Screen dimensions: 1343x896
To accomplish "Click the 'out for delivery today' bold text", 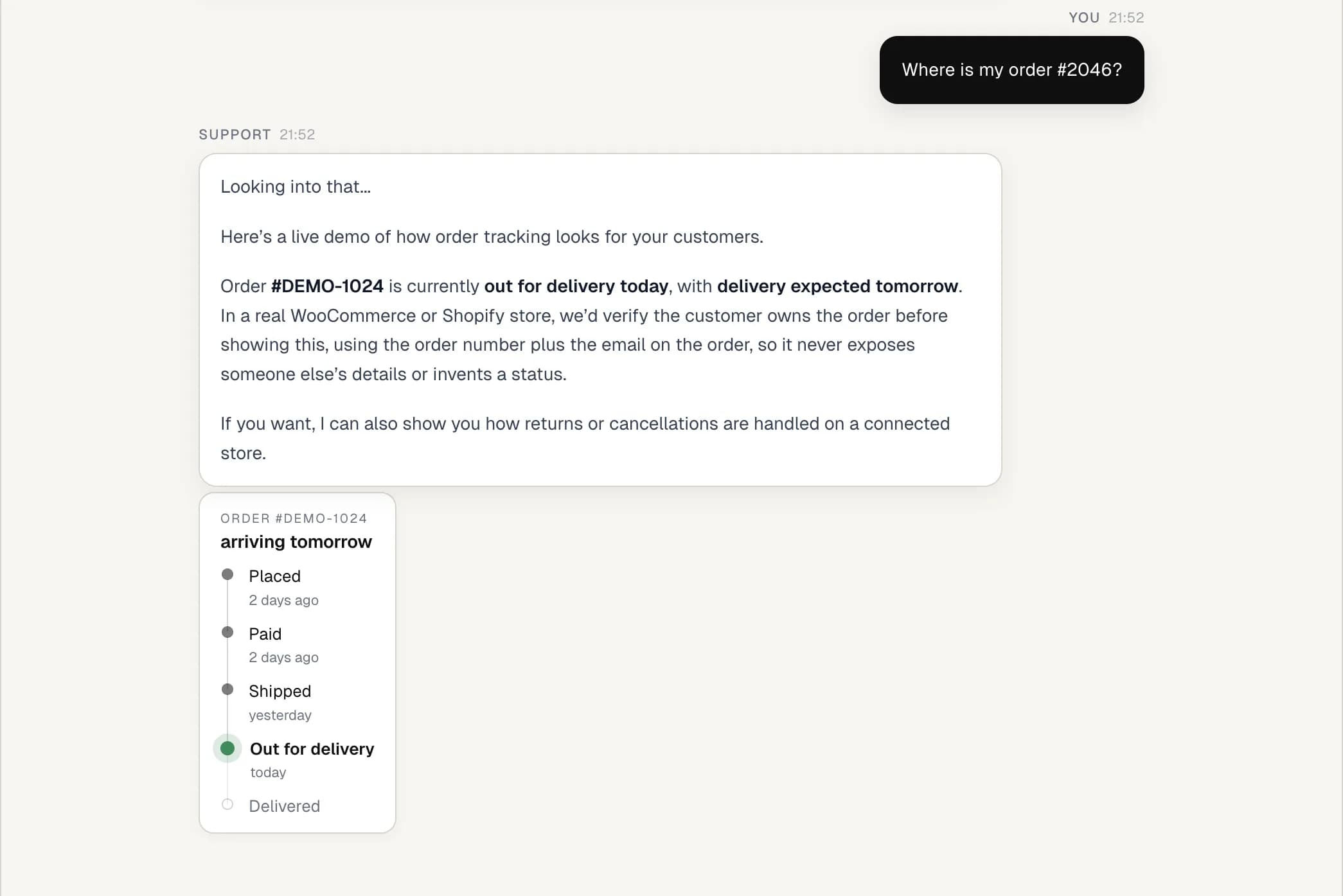I will 576,286.
